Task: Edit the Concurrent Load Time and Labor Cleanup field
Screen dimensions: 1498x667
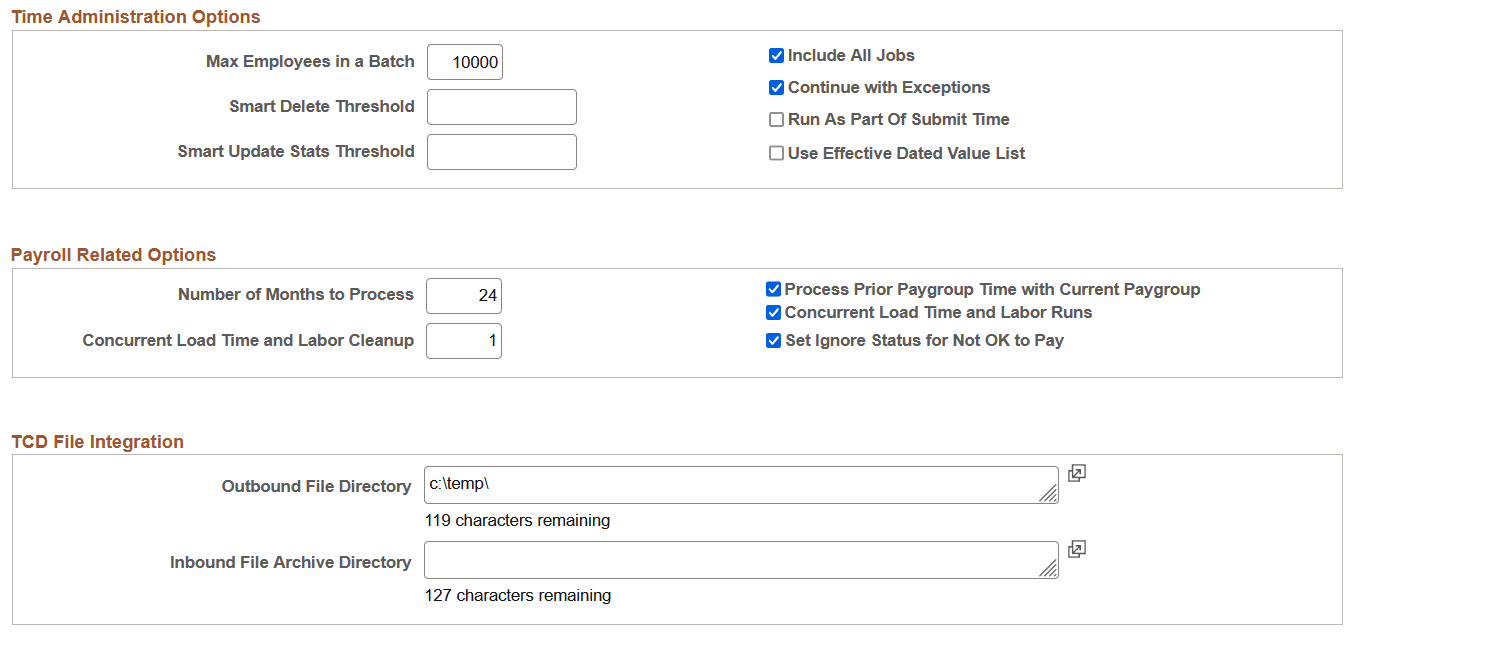Action: (464, 341)
